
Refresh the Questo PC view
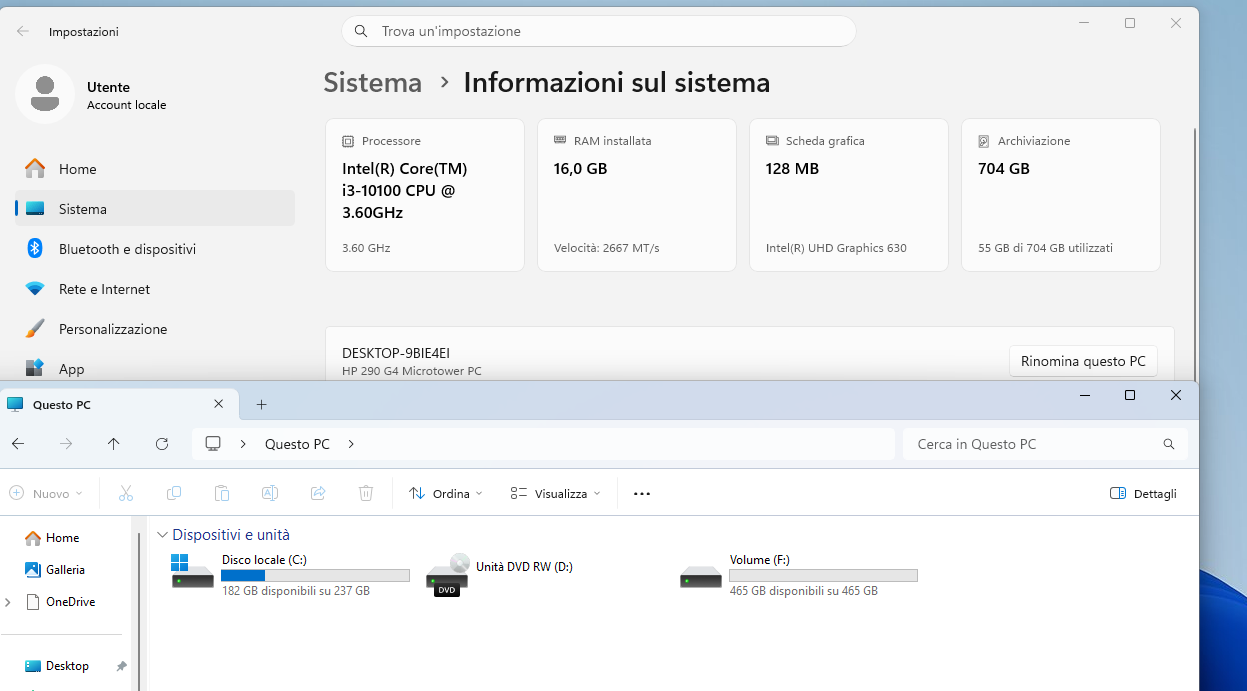pos(162,444)
